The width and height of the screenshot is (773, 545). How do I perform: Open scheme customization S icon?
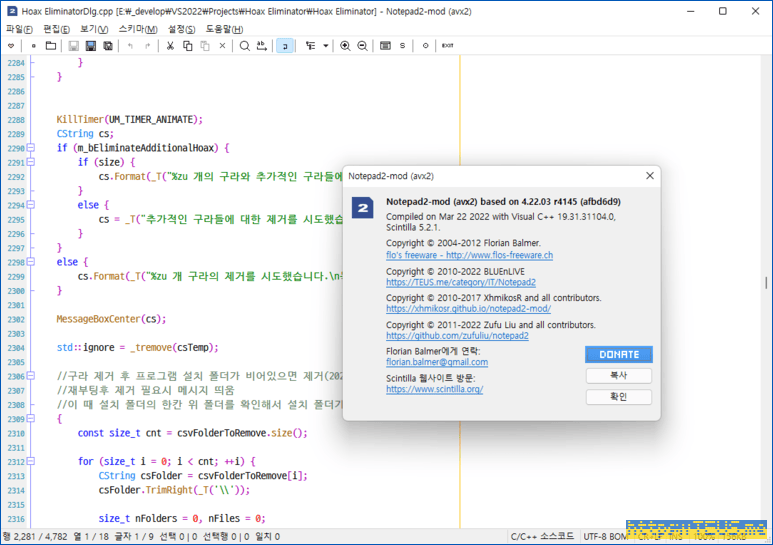[x=402, y=46]
